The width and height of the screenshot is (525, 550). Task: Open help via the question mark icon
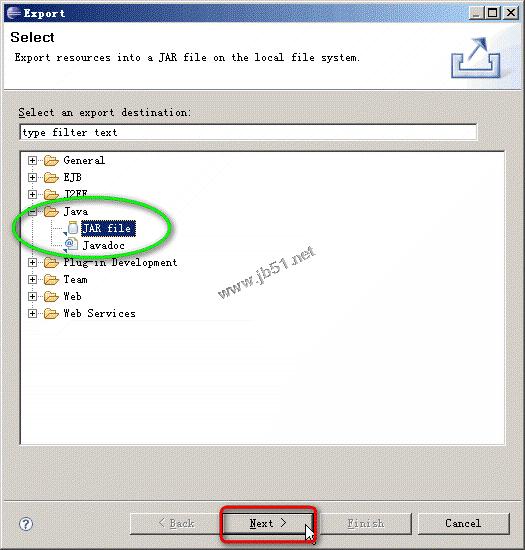[26, 524]
